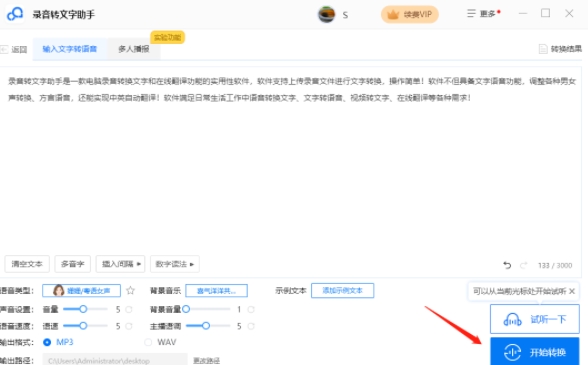Close the cursor preview tooltip
The height and width of the screenshot is (365, 588).
572,291
